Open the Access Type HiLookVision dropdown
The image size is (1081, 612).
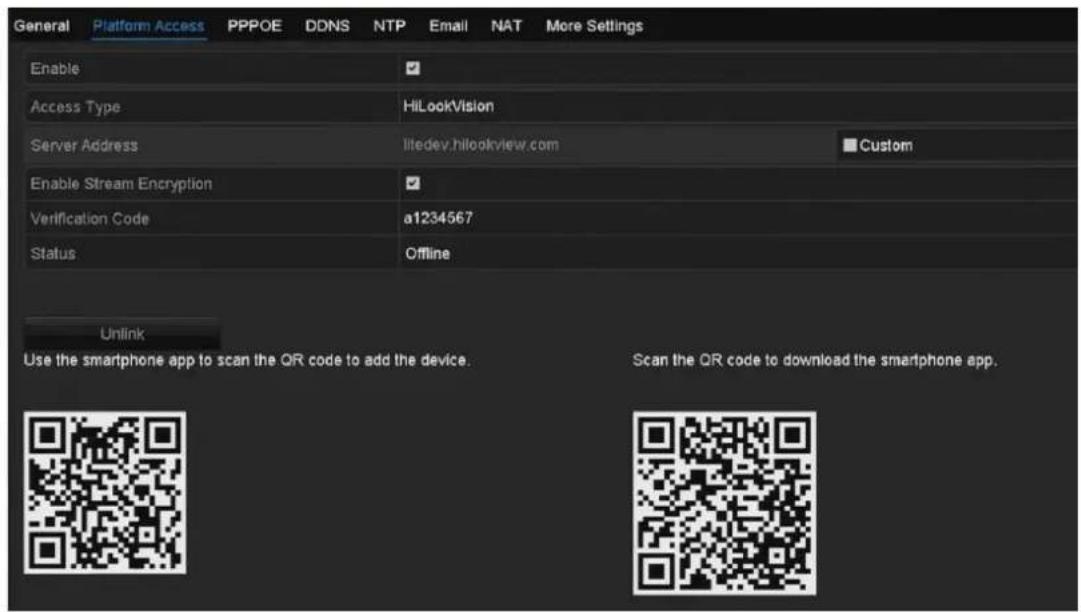click(739, 107)
